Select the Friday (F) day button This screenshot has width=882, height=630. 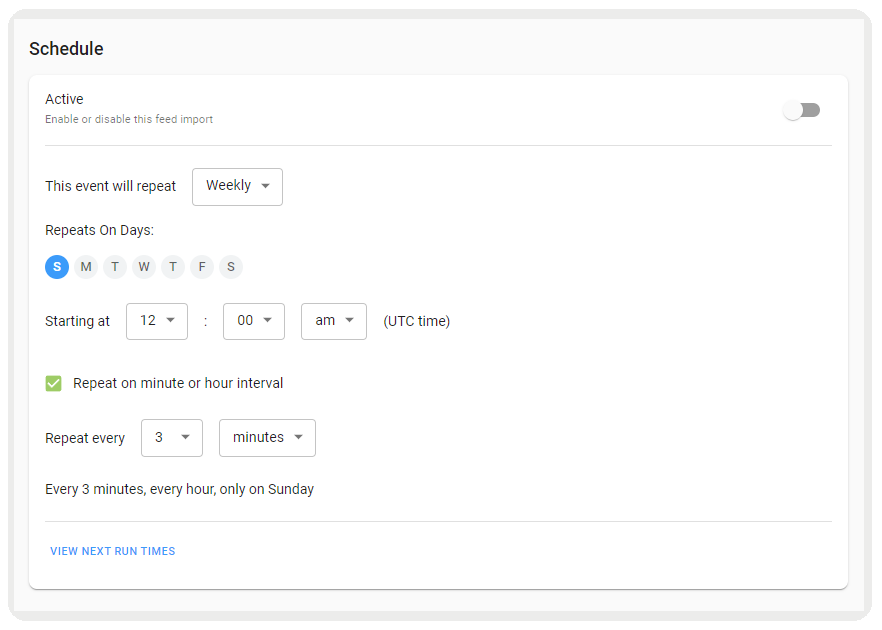point(202,267)
